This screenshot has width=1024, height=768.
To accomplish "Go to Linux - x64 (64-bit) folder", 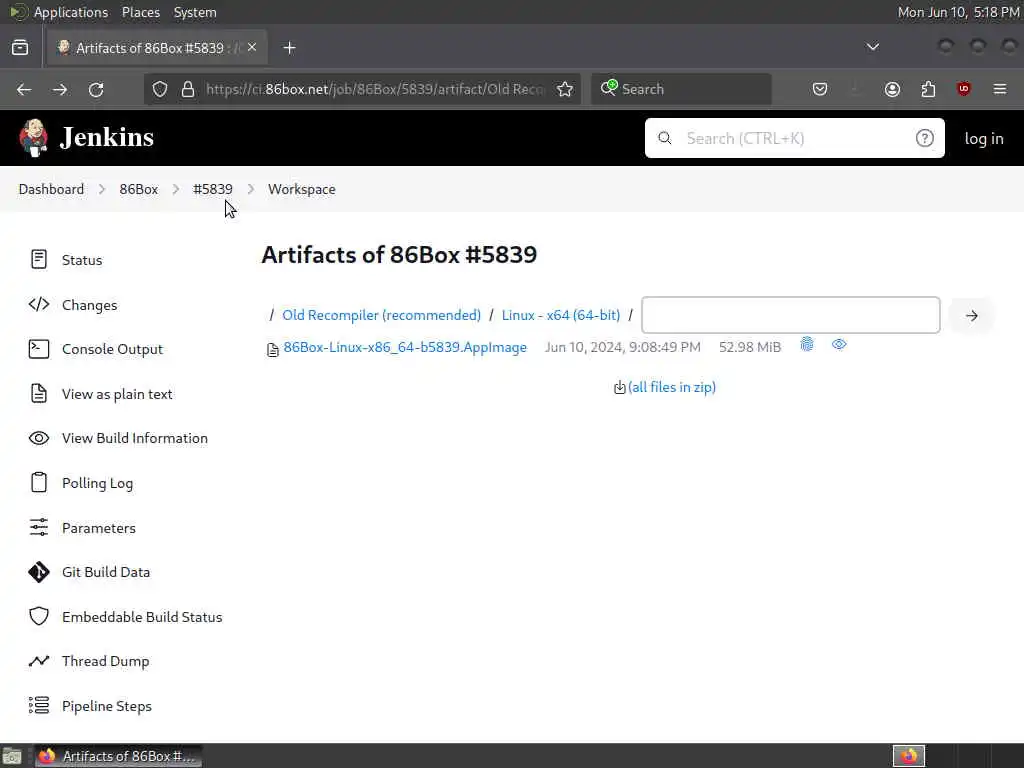I will tap(561, 315).
